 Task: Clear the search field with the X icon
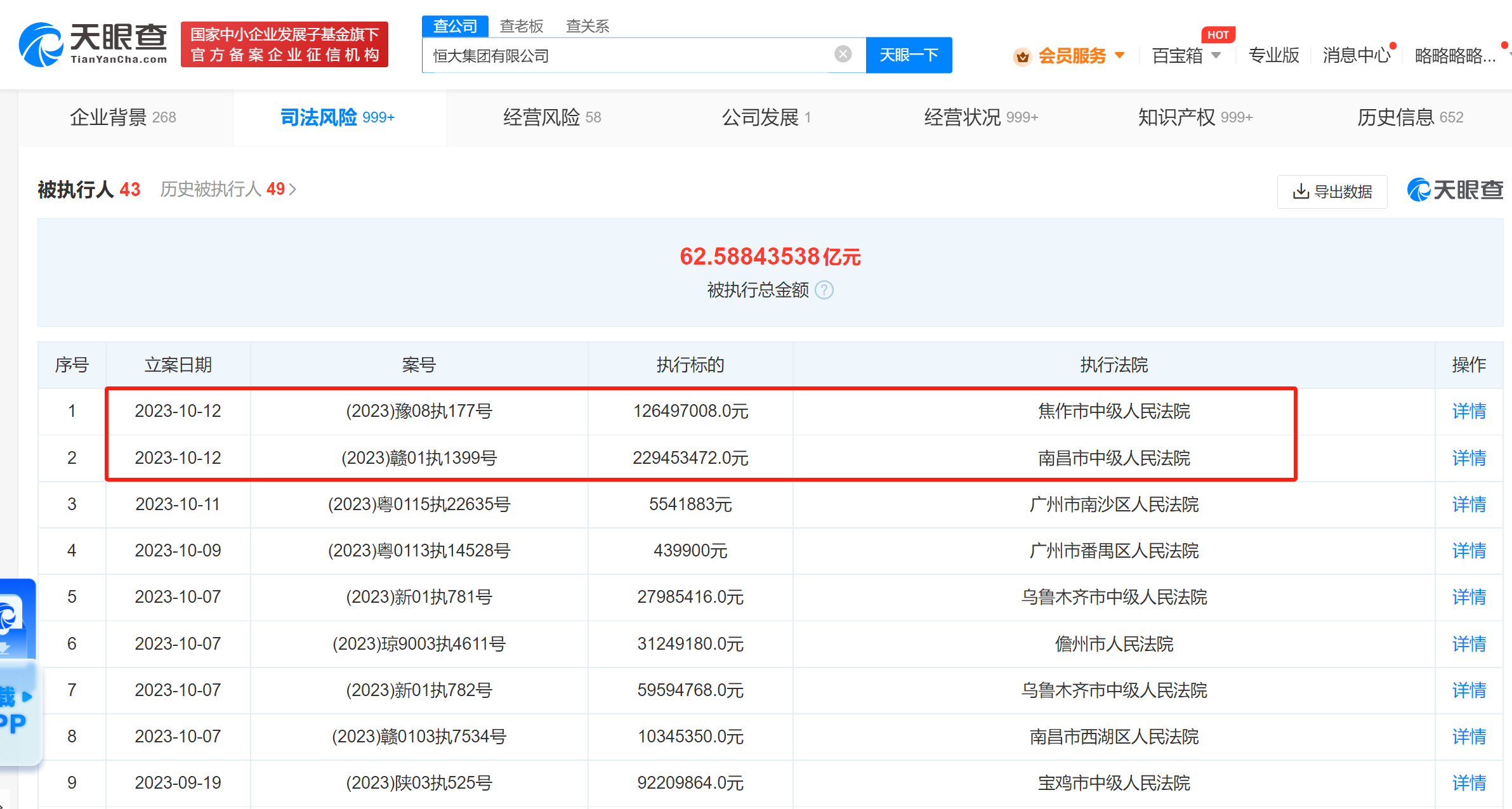[x=843, y=55]
